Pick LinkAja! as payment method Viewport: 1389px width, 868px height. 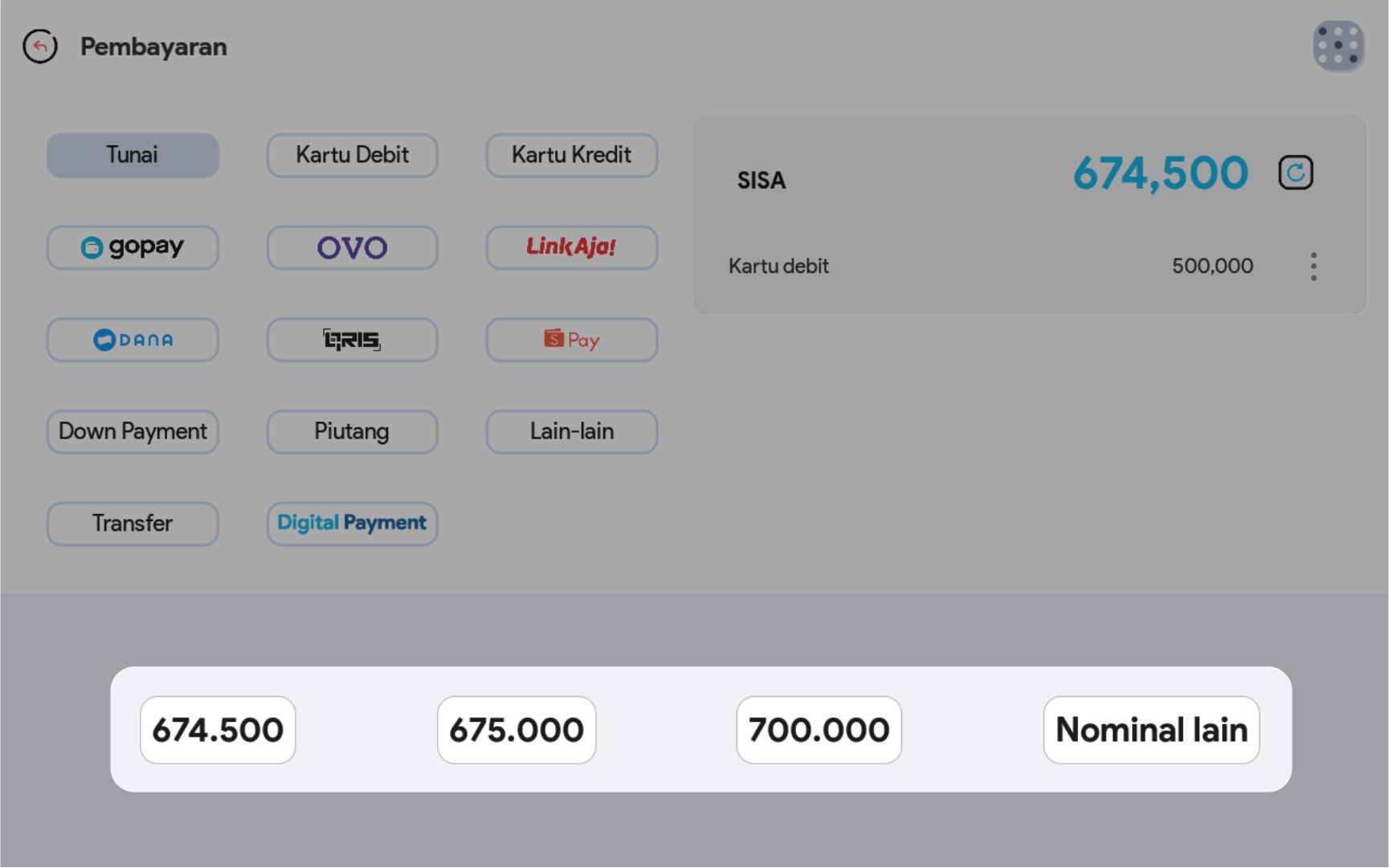pyautogui.click(x=571, y=247)
